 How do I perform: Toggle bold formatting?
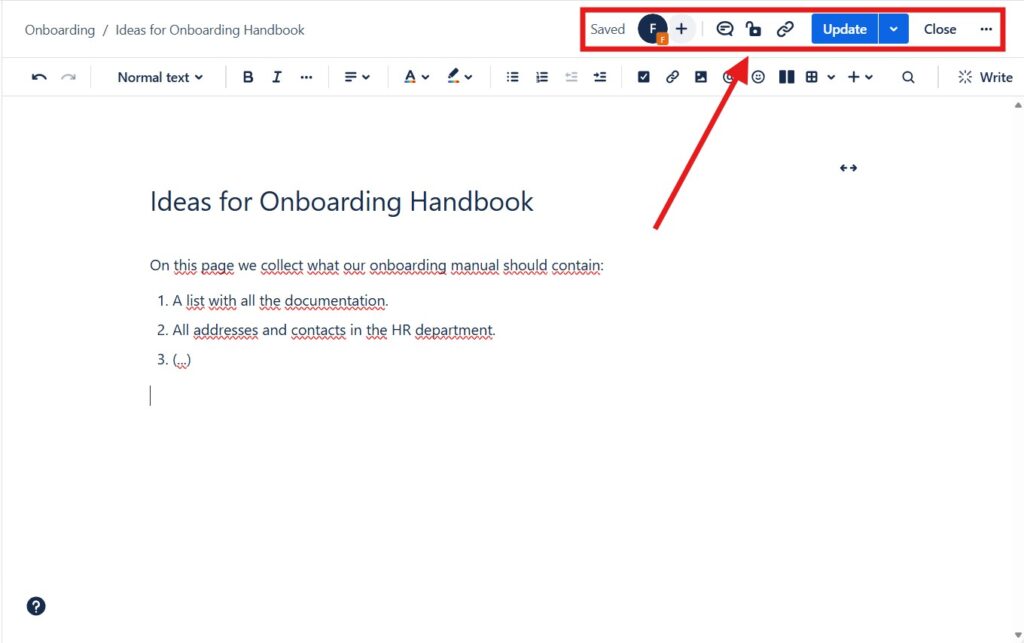(x=247, y=76)
